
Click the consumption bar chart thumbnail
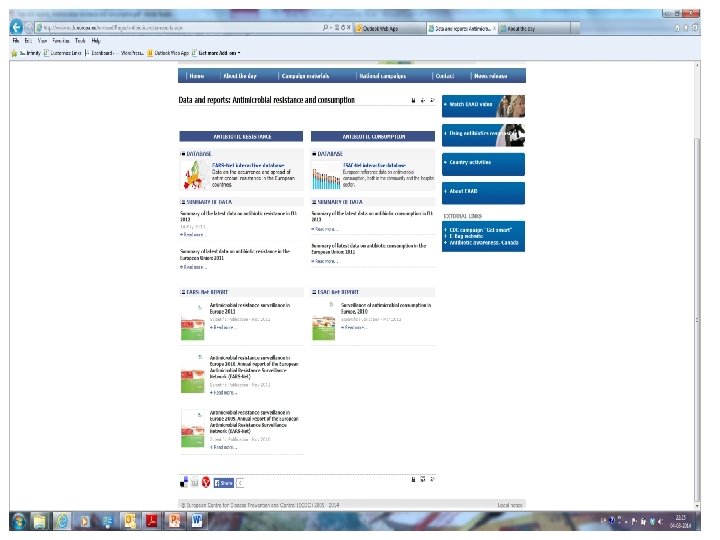(x=326, y=177)
